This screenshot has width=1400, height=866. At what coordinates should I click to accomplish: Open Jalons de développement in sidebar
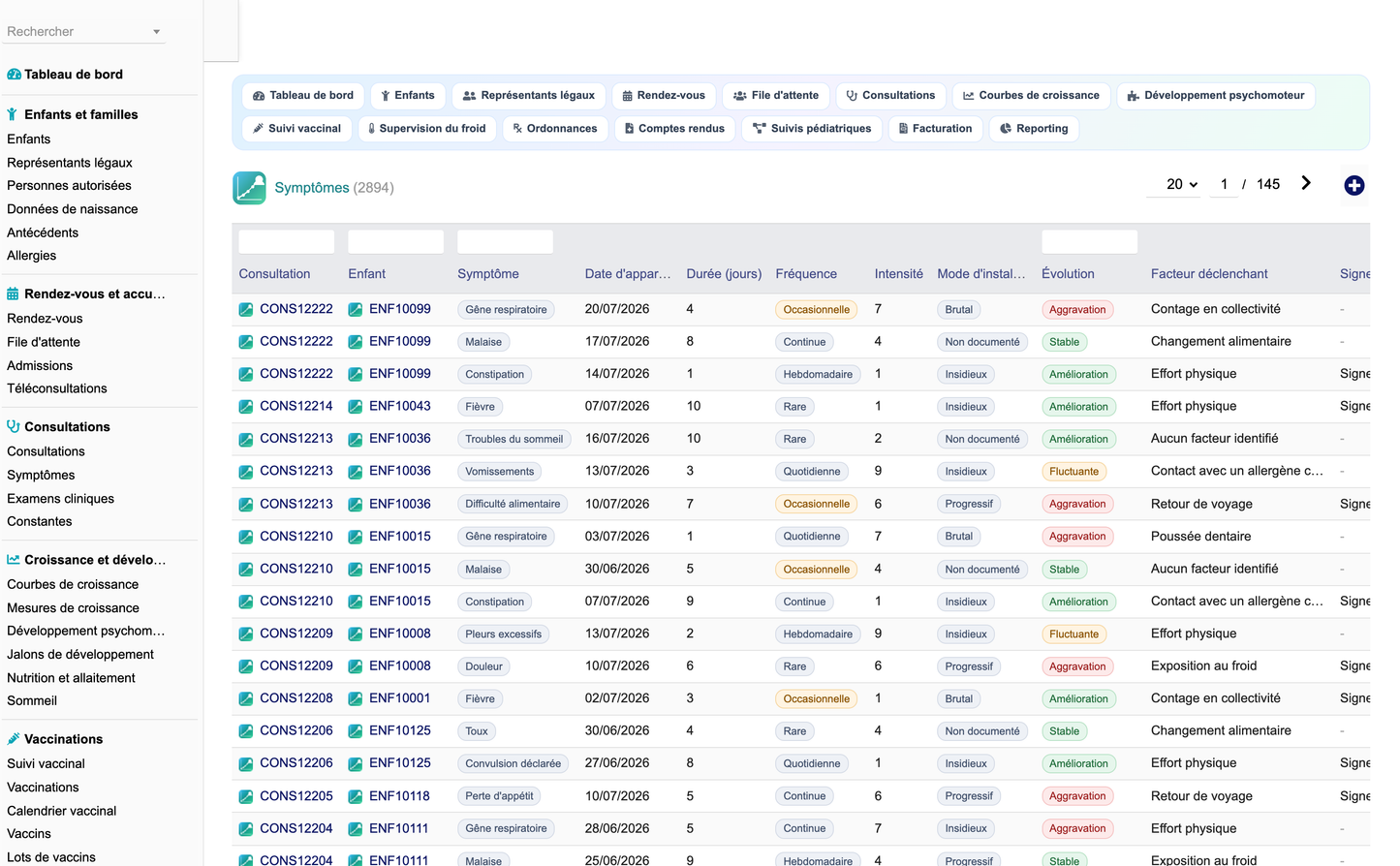click(x=80, y=655)
